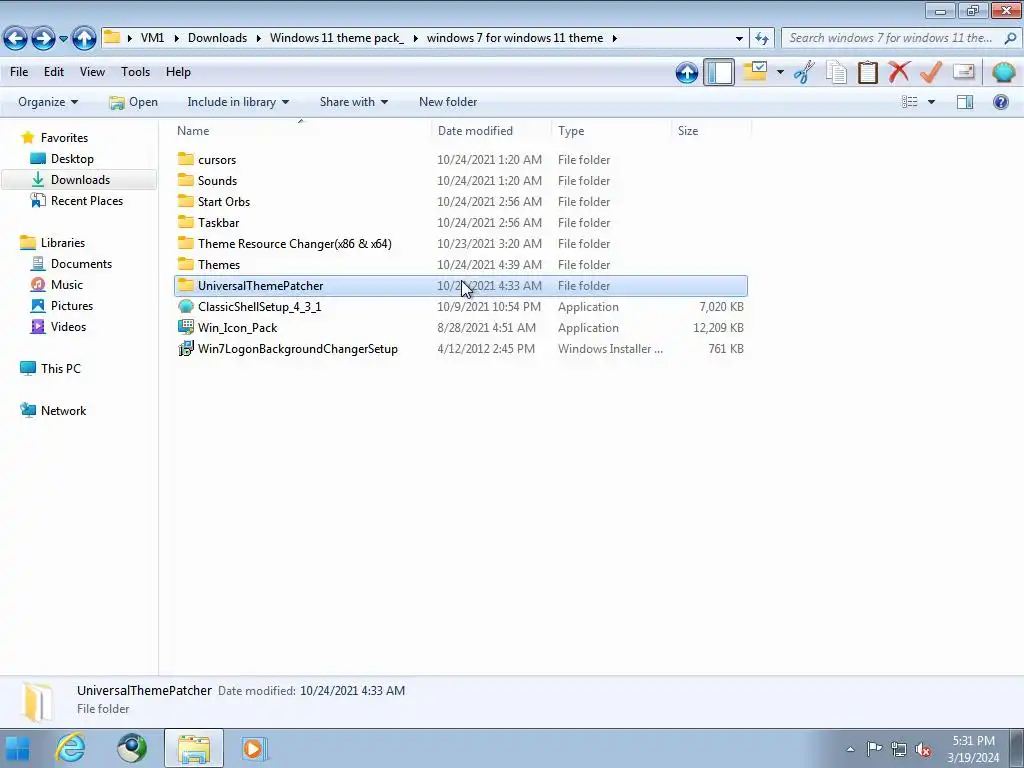Open the Videos library
The image size is (1024, 768).
[68, 327]
